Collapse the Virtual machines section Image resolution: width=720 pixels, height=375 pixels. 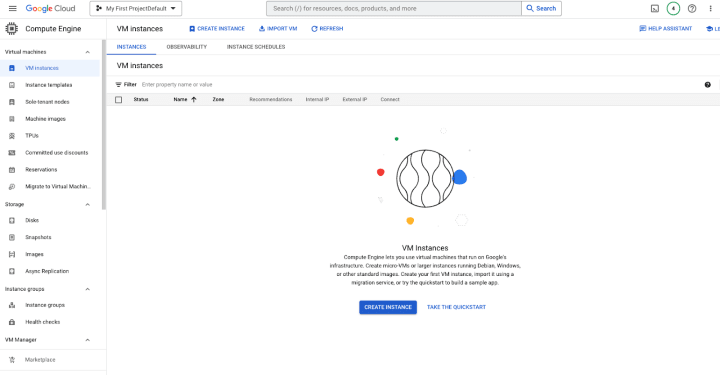tap(88, 52)
